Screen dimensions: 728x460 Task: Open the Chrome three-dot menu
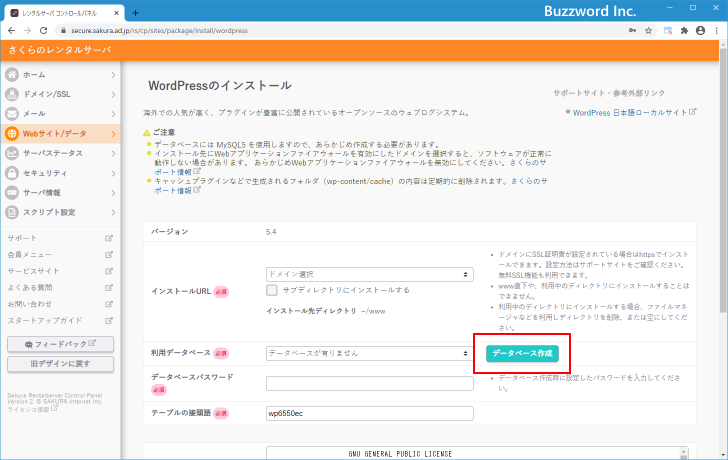pos(717,31)
